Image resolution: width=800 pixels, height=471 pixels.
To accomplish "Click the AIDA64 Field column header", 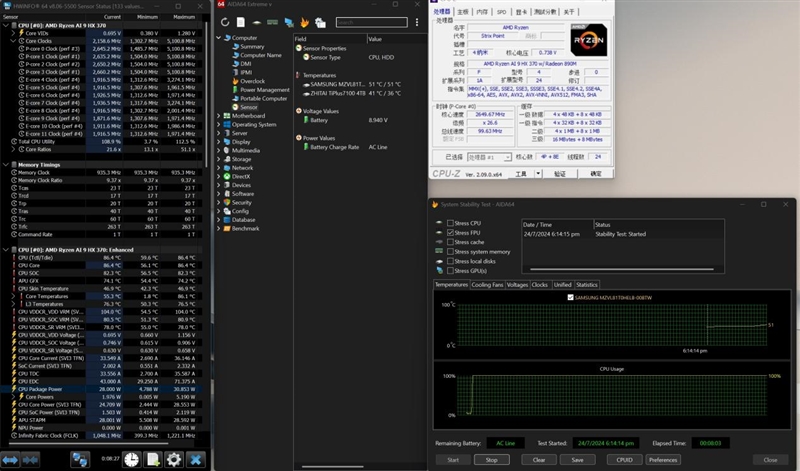I will pos(330,39).
